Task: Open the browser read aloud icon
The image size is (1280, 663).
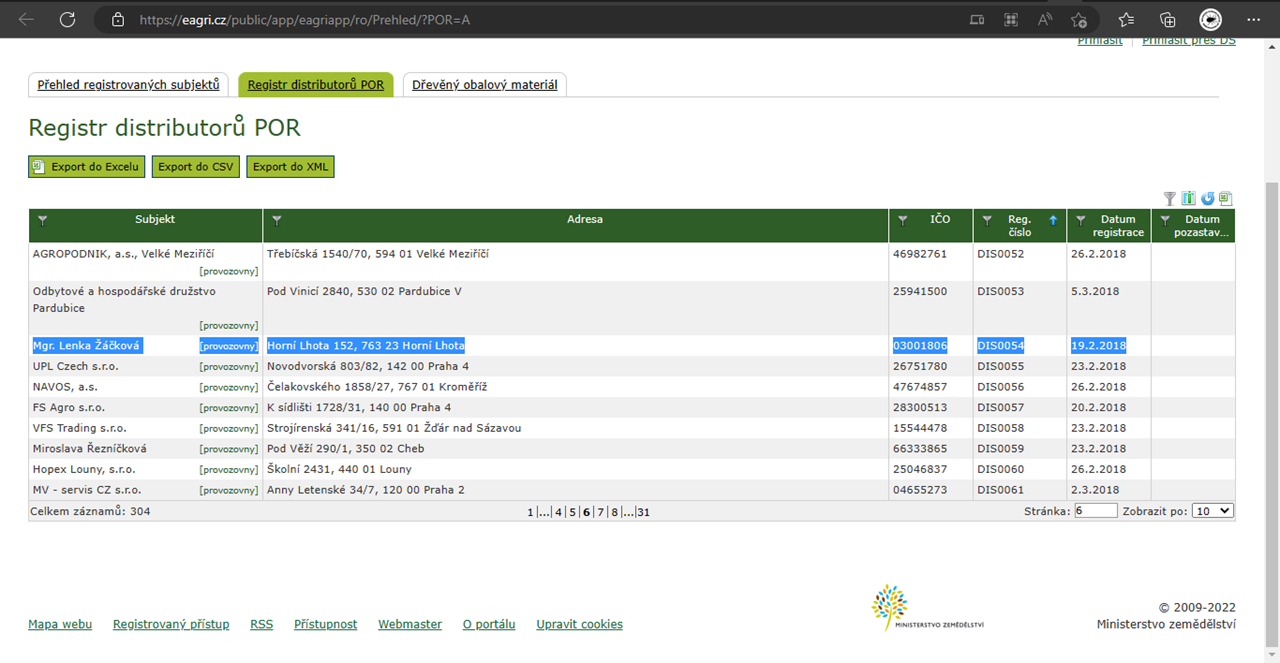Action: tap(1045, 20)
